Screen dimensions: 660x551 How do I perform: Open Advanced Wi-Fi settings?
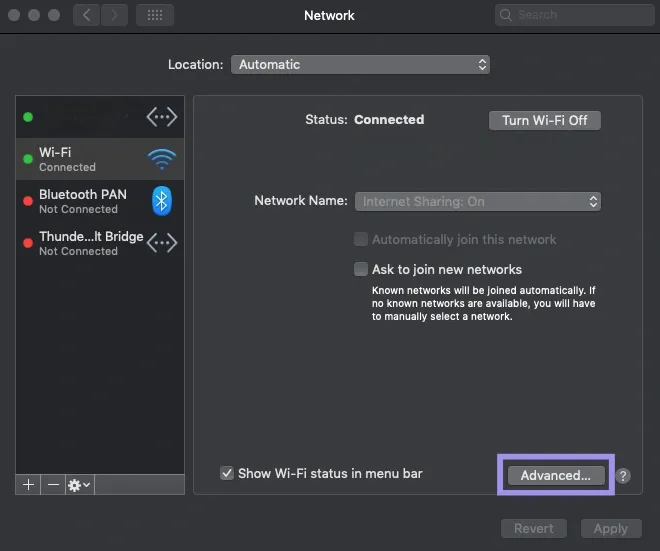pyautogui.click(x=556, y=476)
